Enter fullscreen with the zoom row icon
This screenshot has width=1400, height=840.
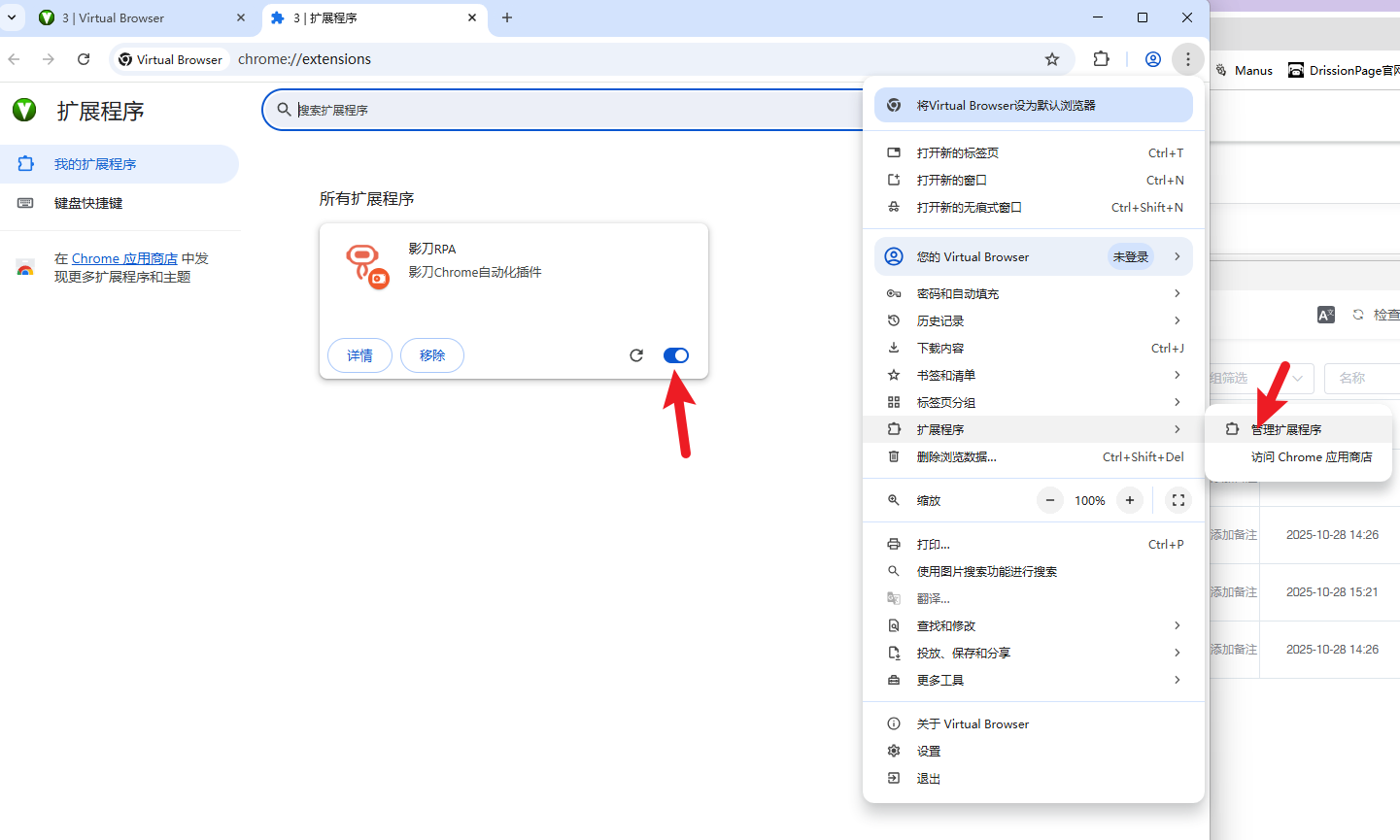[x=1178, y=500]
